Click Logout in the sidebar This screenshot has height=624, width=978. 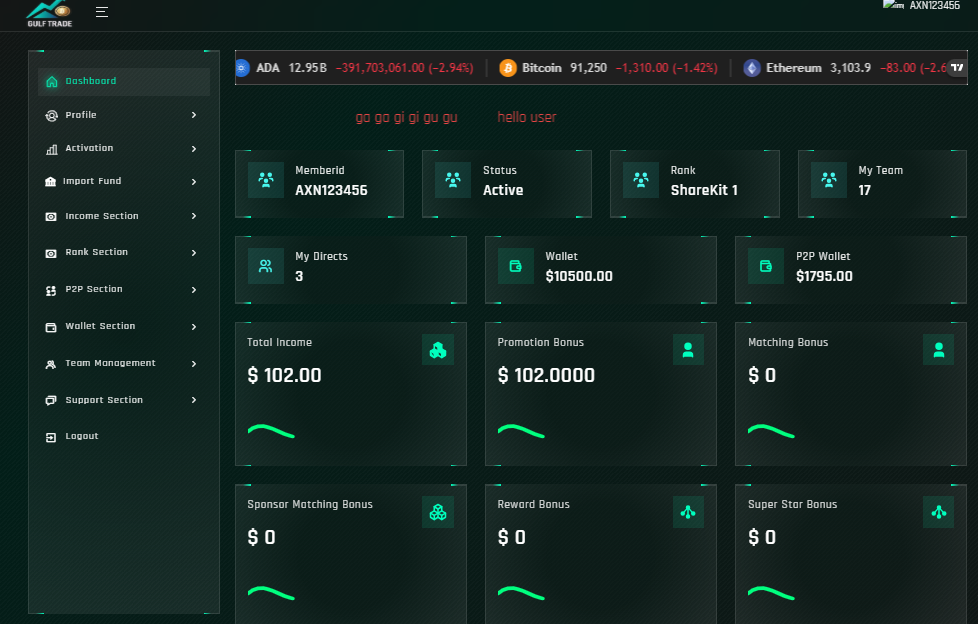81,436
